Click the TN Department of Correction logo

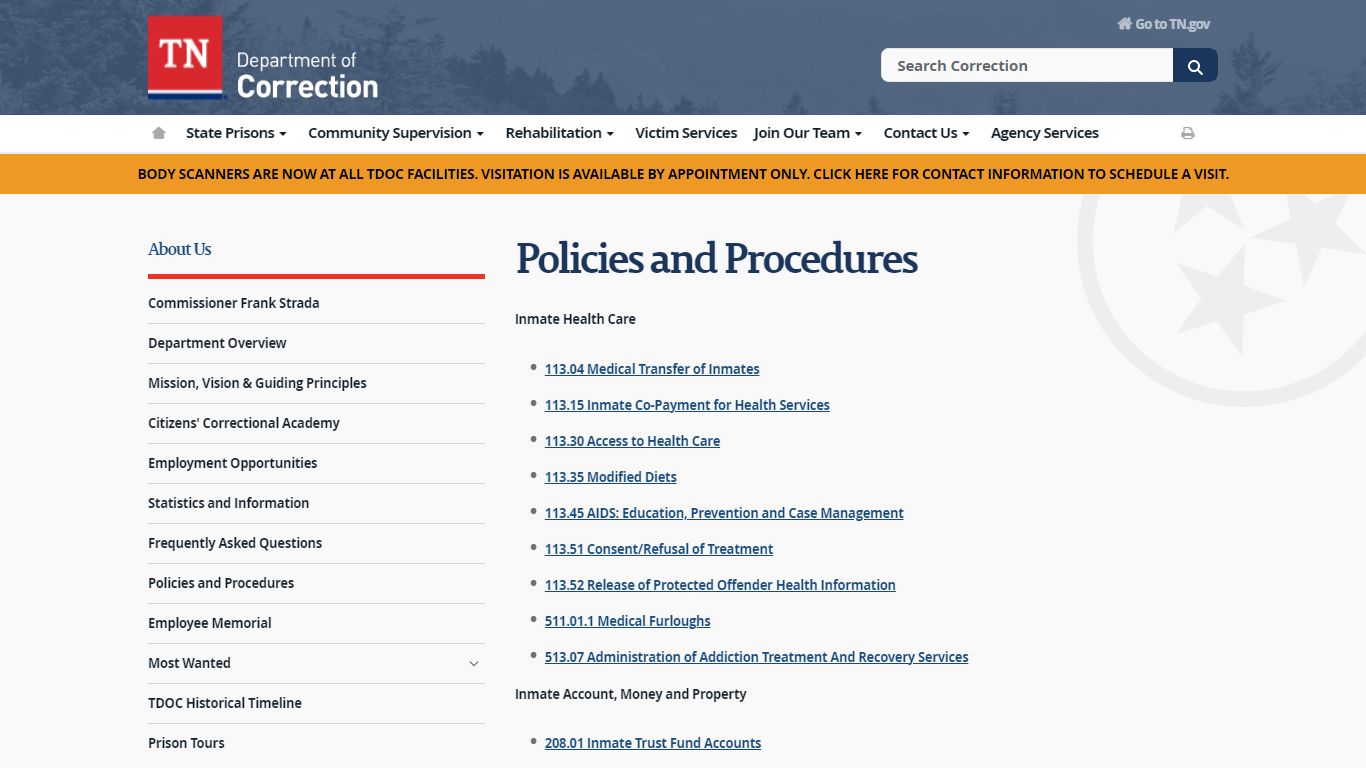tap(263, 58)
